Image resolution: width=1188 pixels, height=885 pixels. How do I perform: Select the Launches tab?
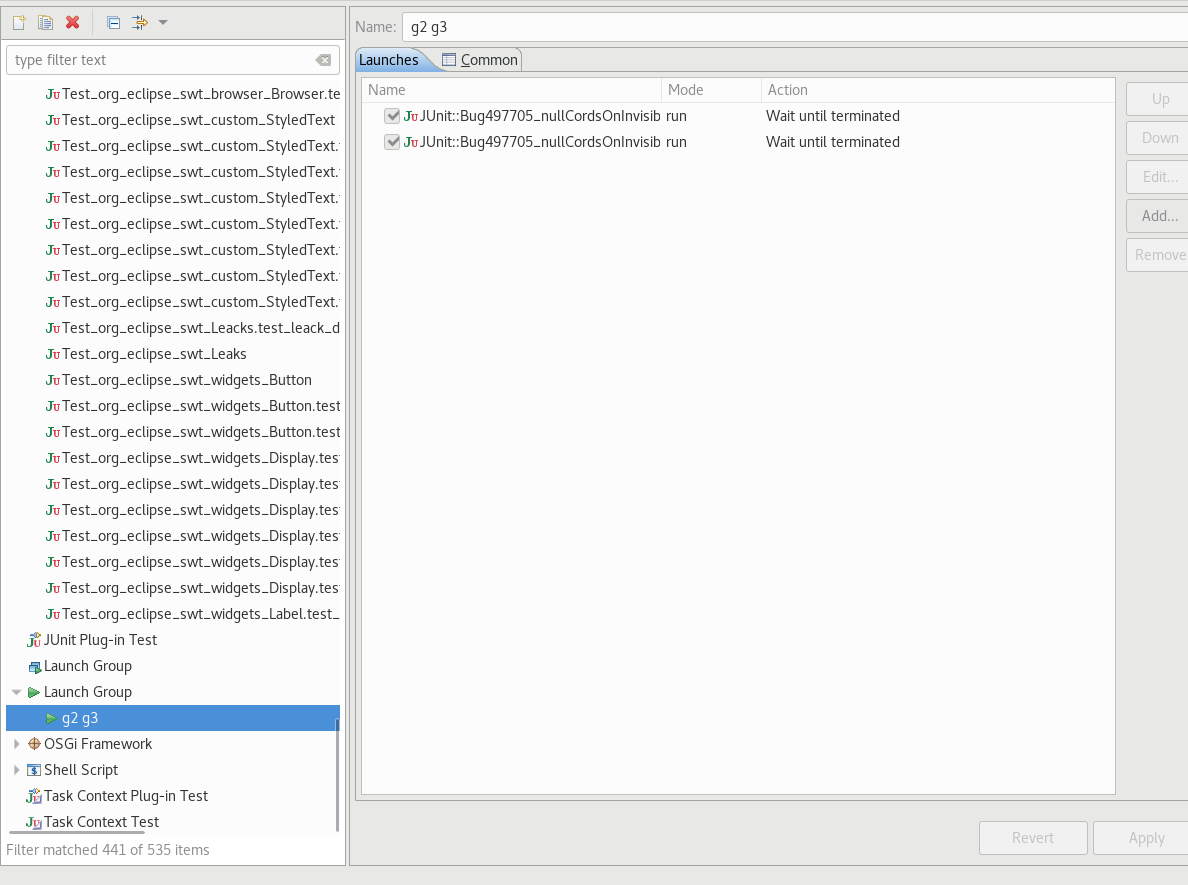(389, 60)
